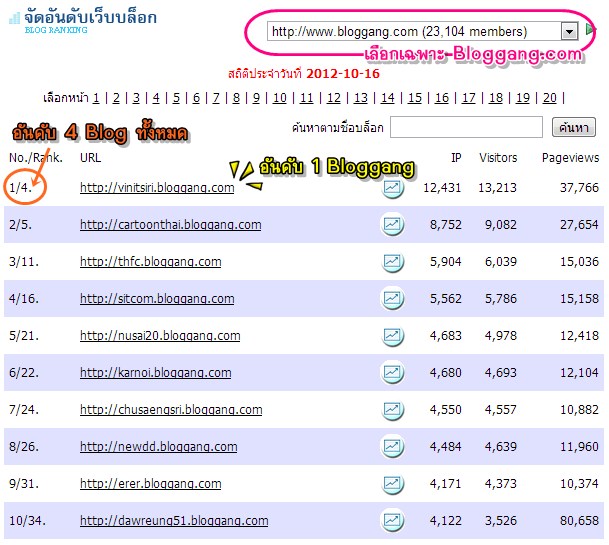
Task: Click the จัดอันดับเว็บบล็อก page title
Action: point(90,17)
